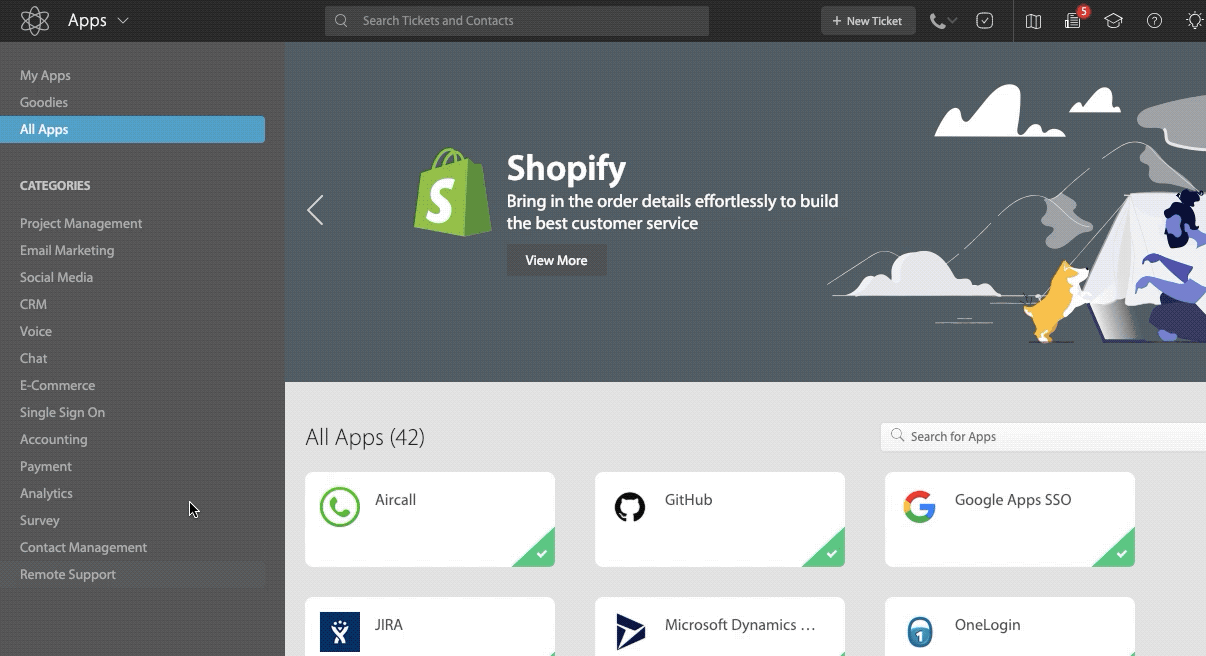The height and width of the screenshot is (656, 1206).
Task: Open the phone dropdown icon
Action: 943,21
